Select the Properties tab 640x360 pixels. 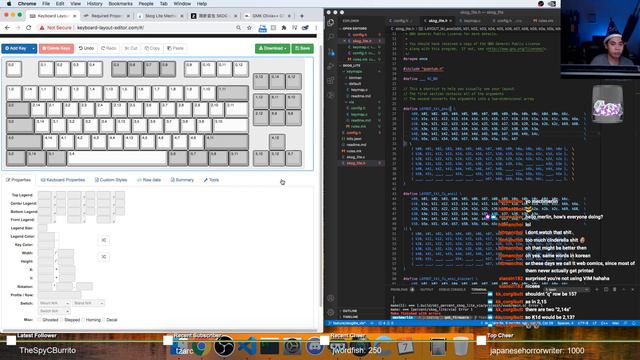pos(18,180)
